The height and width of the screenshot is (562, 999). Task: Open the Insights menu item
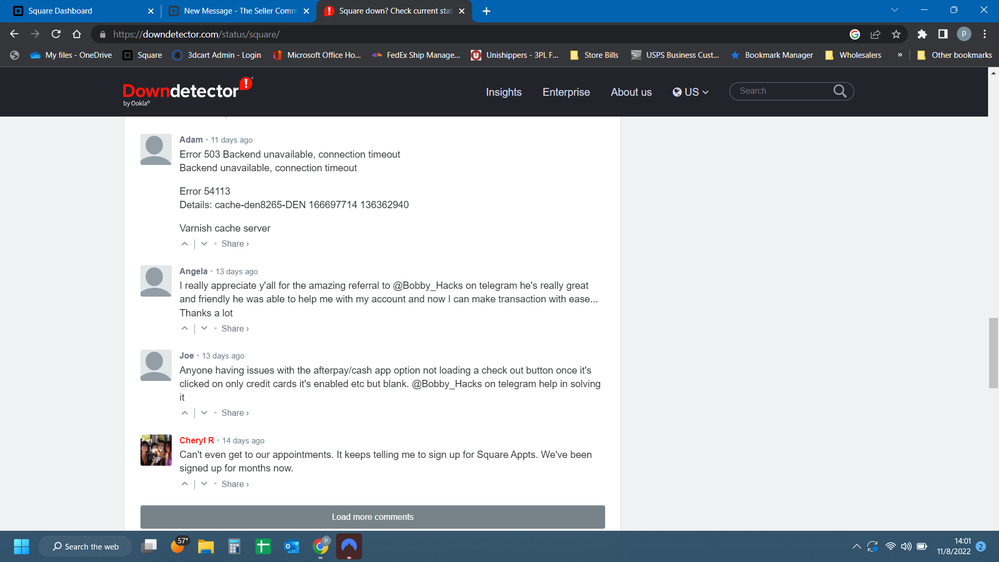[x=504, y=92]
